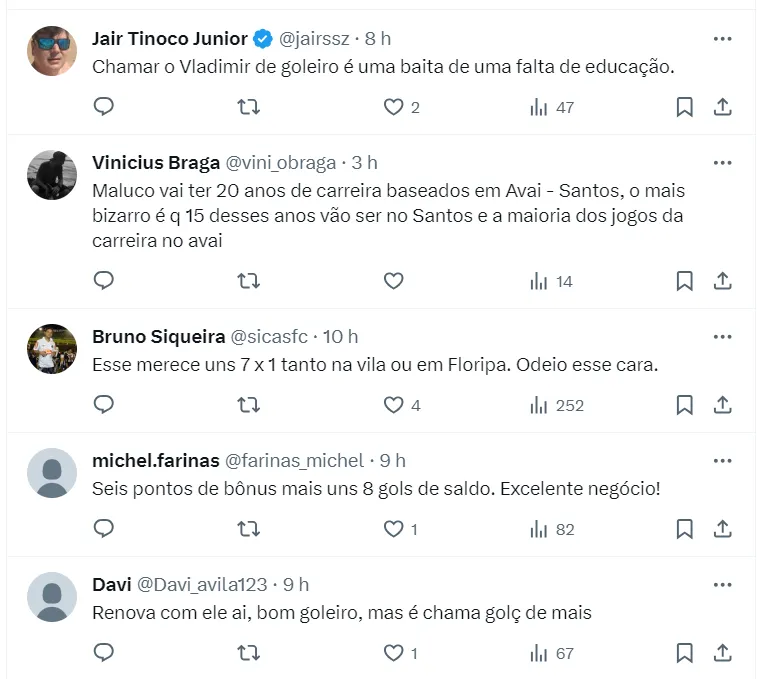
Task: Expand the three-dot menu on Davi's tweet
Action: tap(722, 585)
